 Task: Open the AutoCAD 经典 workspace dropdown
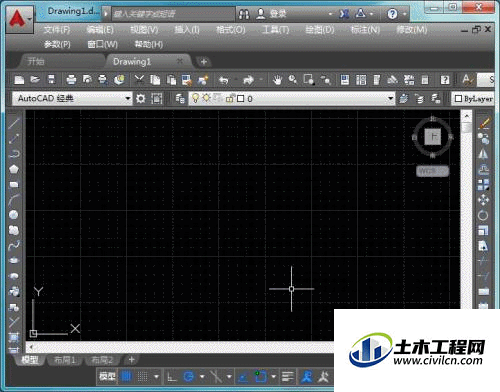[x=72, y=98]
